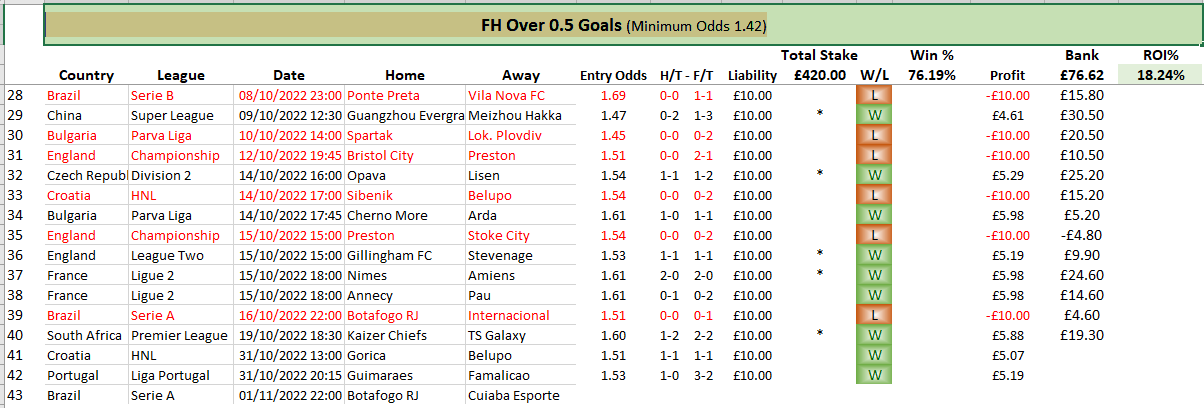
Task: Click the Bank total £76.62 cell
Action: [1078, 74]
